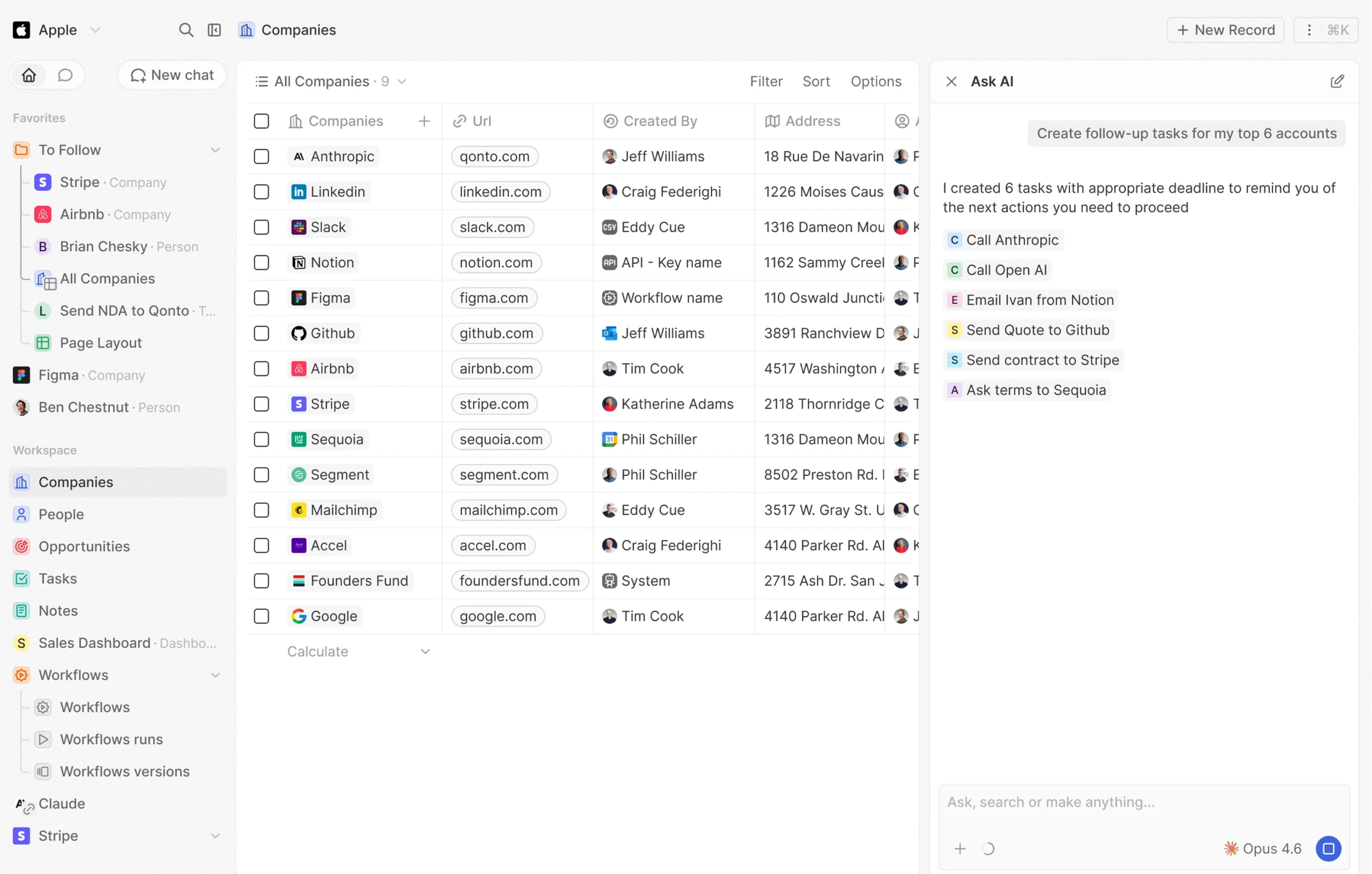
Task: Toggle the select-all checkbox in header
Action: pyautogui.click(x=262, y=121)
